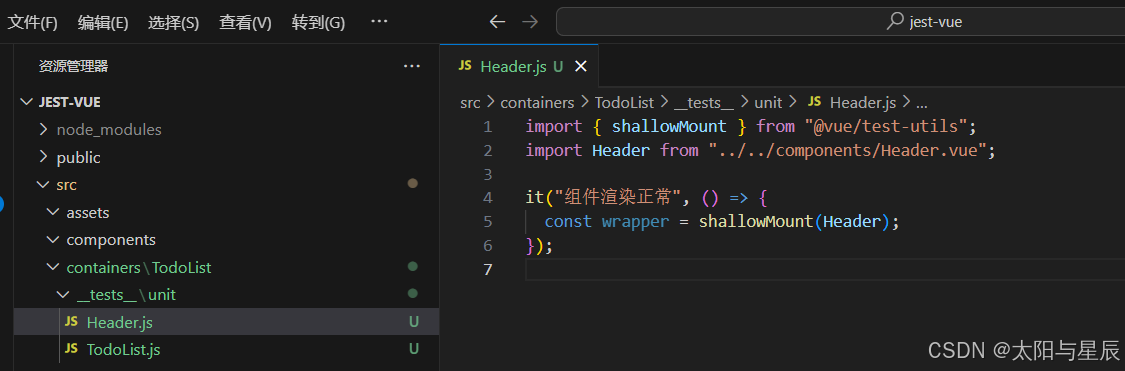Click the U git status beside Header.js
Viewport: 1125px width, 371px height.
tap(413, 322)
